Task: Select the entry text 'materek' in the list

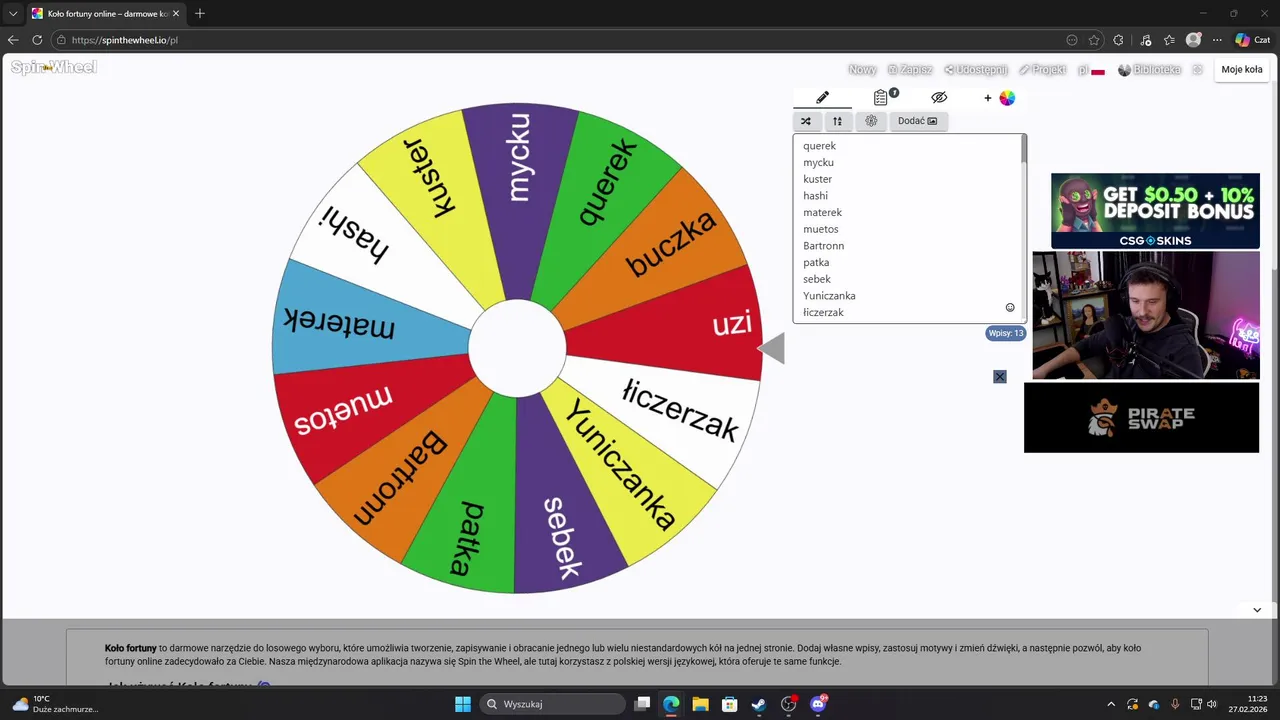Action: (822, 213)
